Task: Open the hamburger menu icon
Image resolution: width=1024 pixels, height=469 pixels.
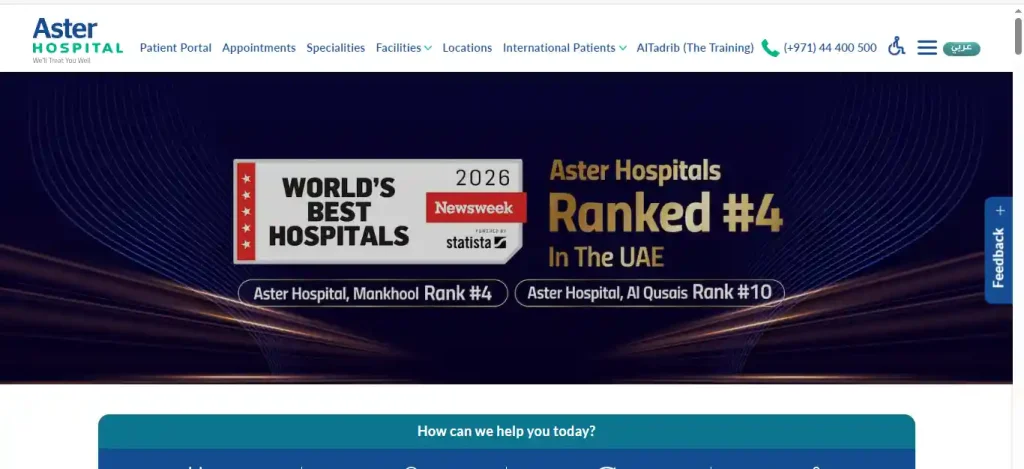Action: (927, 48)
